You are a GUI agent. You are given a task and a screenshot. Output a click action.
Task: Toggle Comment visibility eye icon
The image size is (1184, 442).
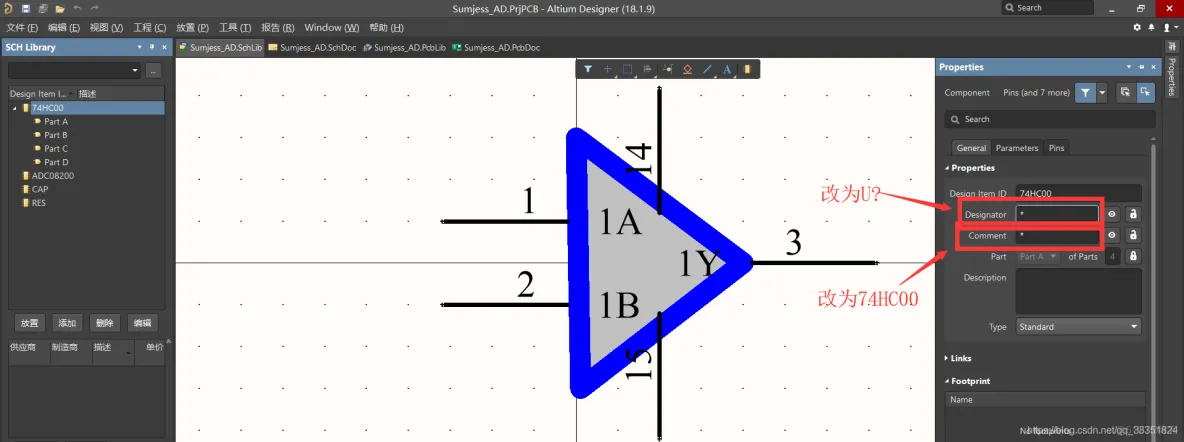tap(1112, 236)
